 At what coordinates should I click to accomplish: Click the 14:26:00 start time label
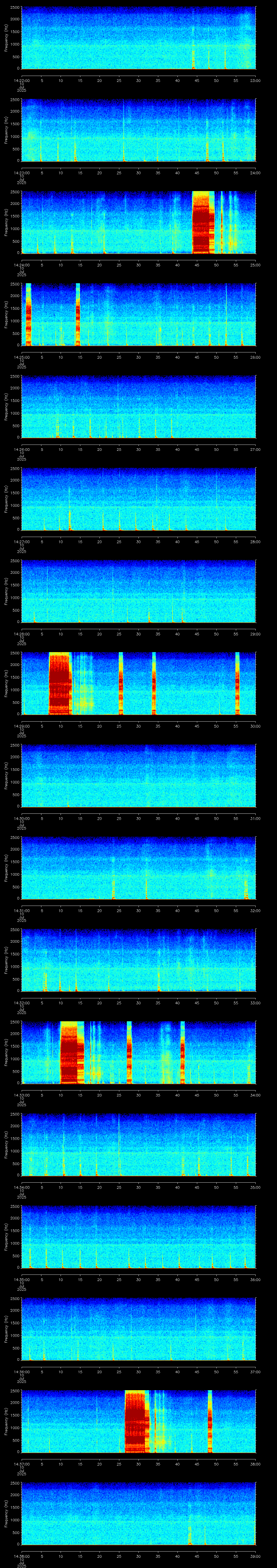(x=21, y=450)
